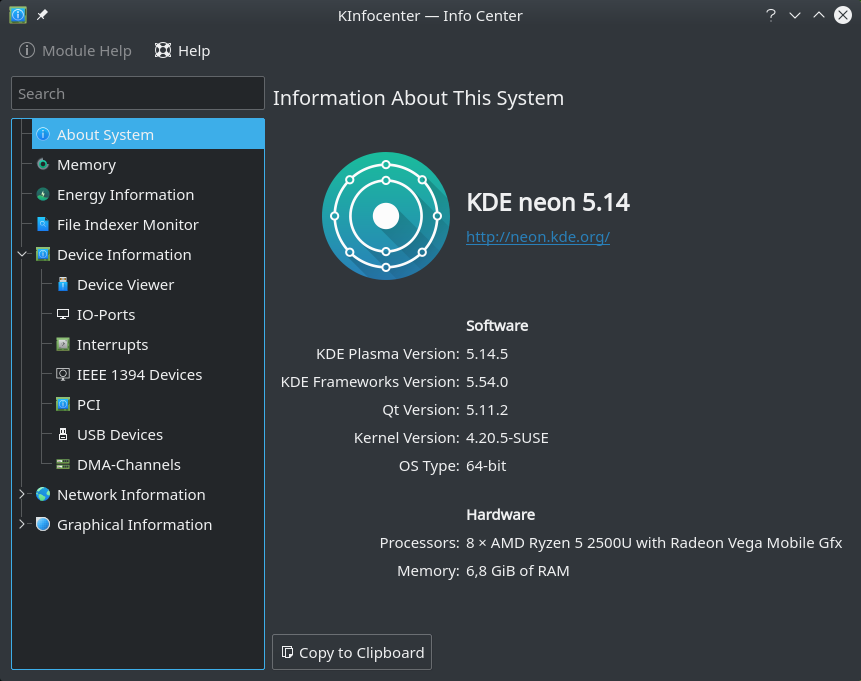Viewport: 861px width, 681px height.
Task: Select IO-Ports entry label
Action: pyautogui.click(x=106, y=315)
